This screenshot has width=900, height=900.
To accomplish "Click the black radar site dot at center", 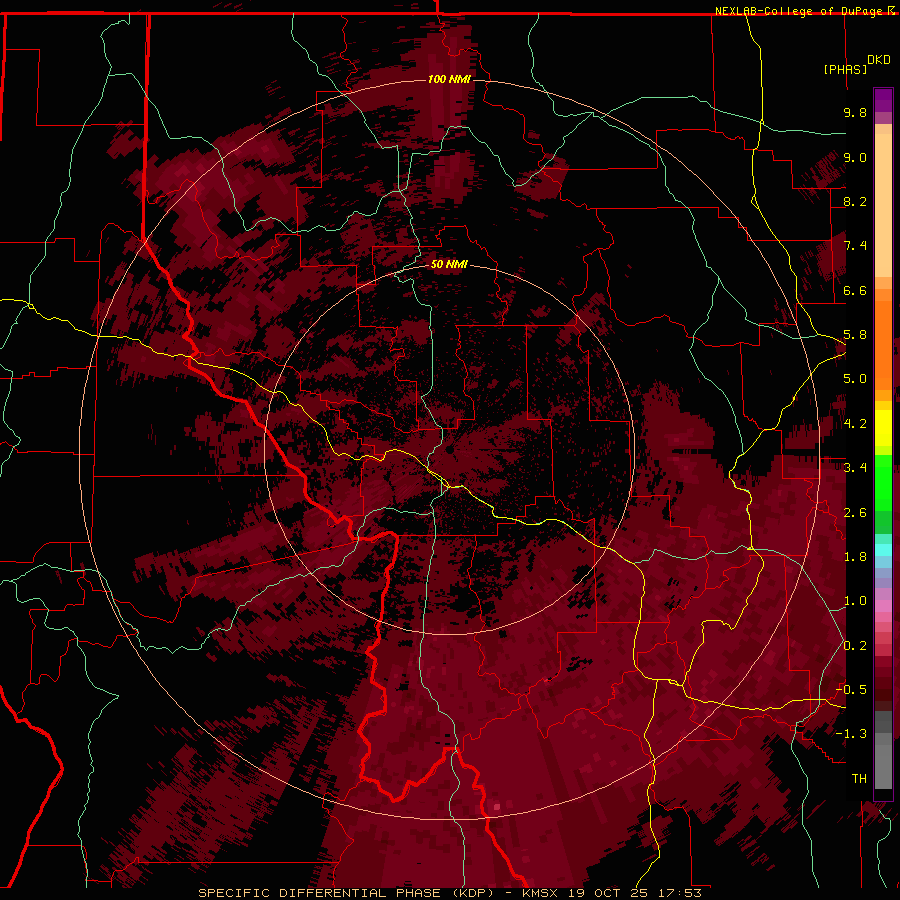I will [450, 450].
